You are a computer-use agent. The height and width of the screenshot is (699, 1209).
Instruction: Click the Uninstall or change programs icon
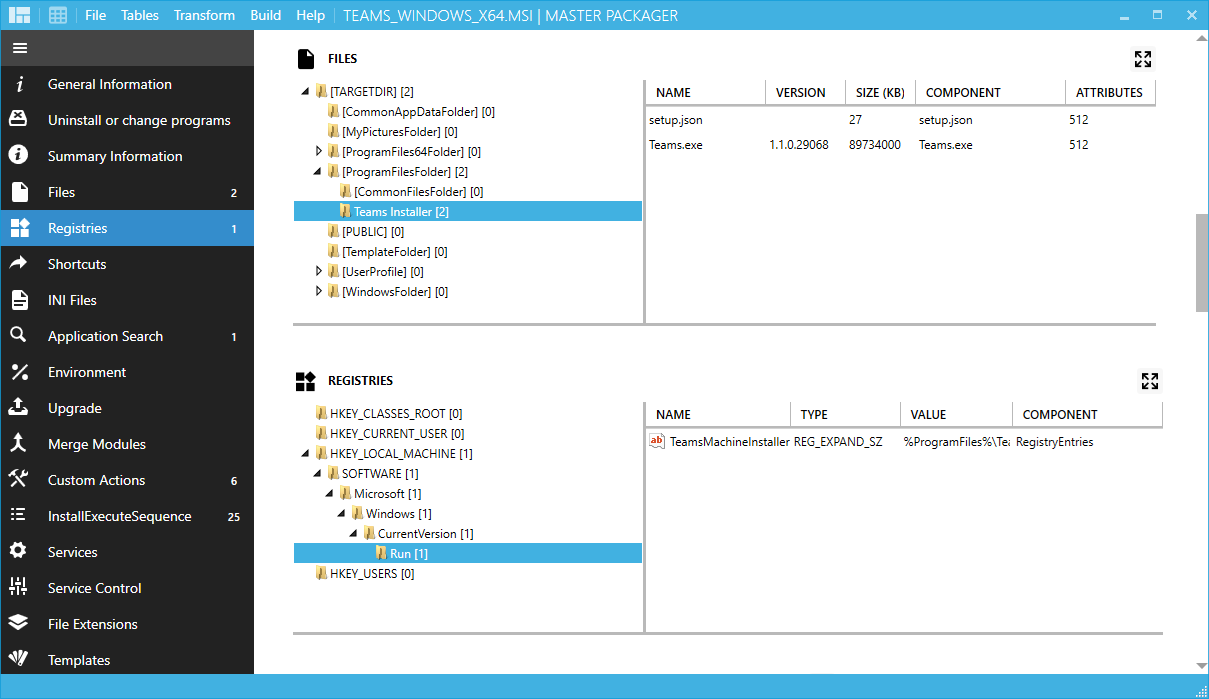[x=19, y=120]
